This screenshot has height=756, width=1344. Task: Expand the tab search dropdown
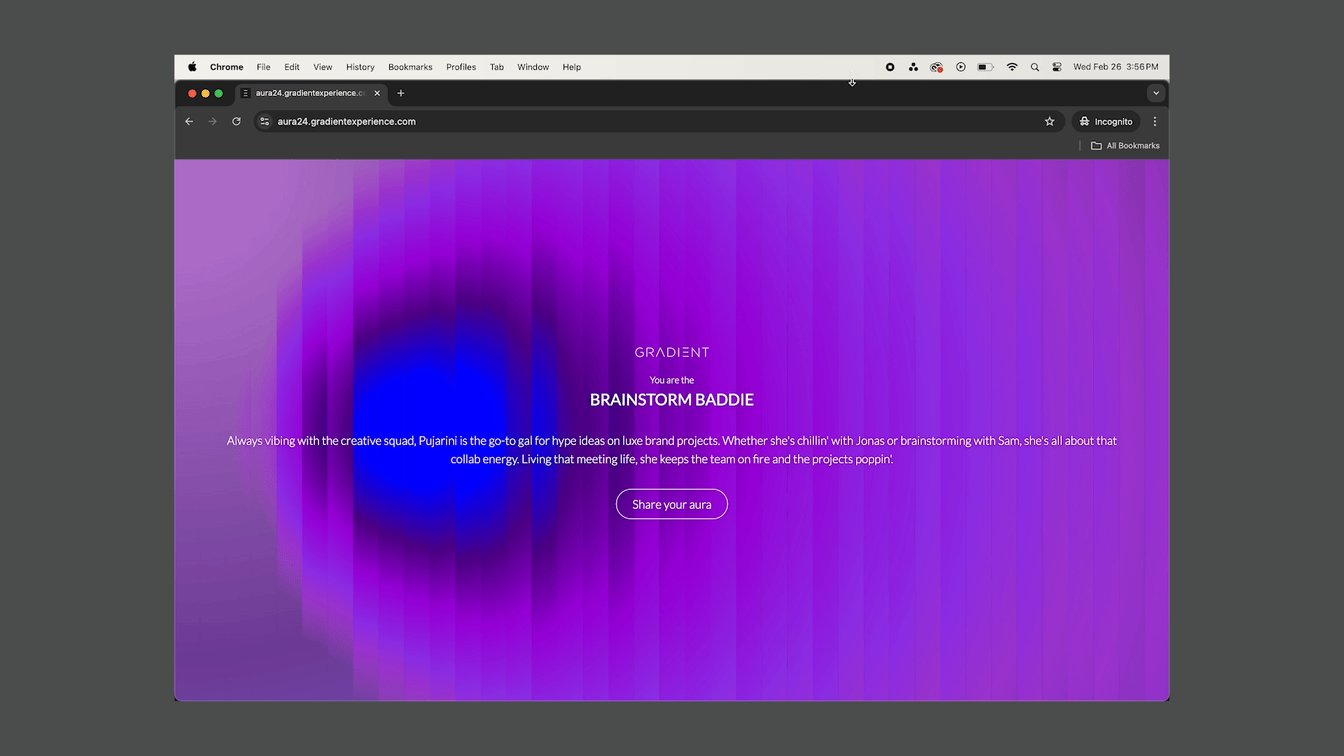click(x=1156, y=93)
